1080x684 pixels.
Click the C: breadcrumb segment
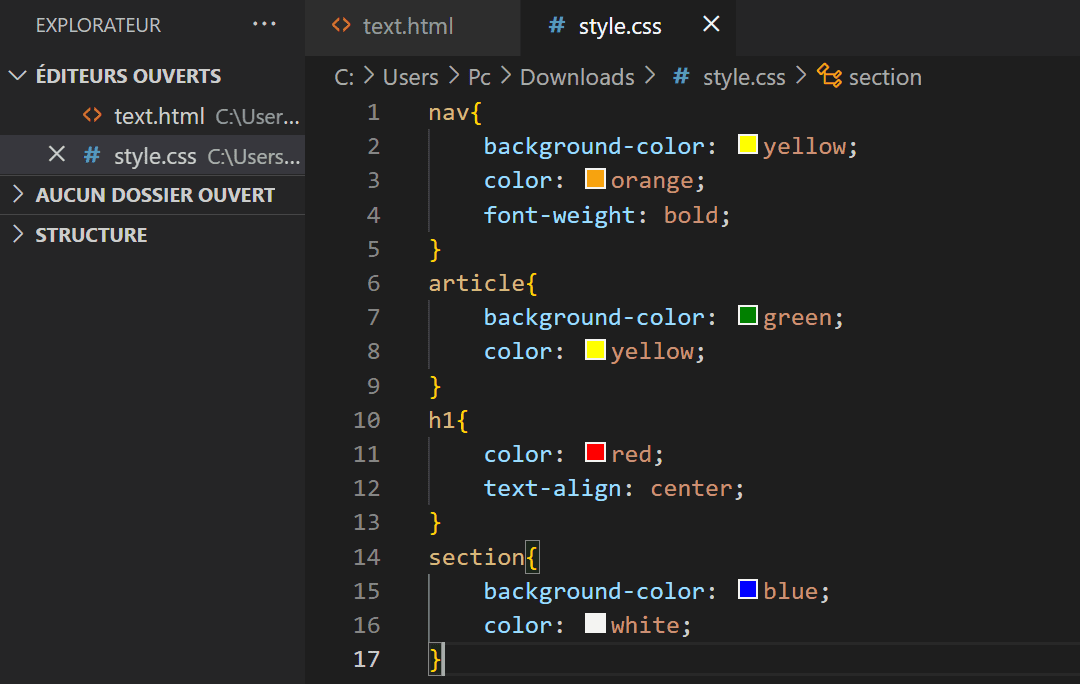344,77
